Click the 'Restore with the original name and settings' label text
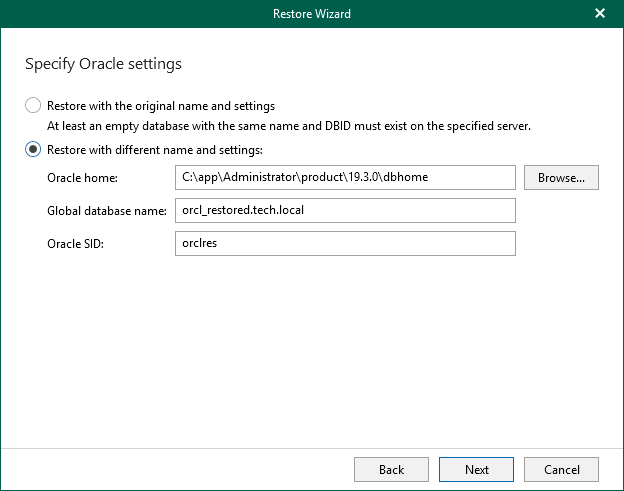The height and width of the screenshot is (491, 624). tap(161, 105)
